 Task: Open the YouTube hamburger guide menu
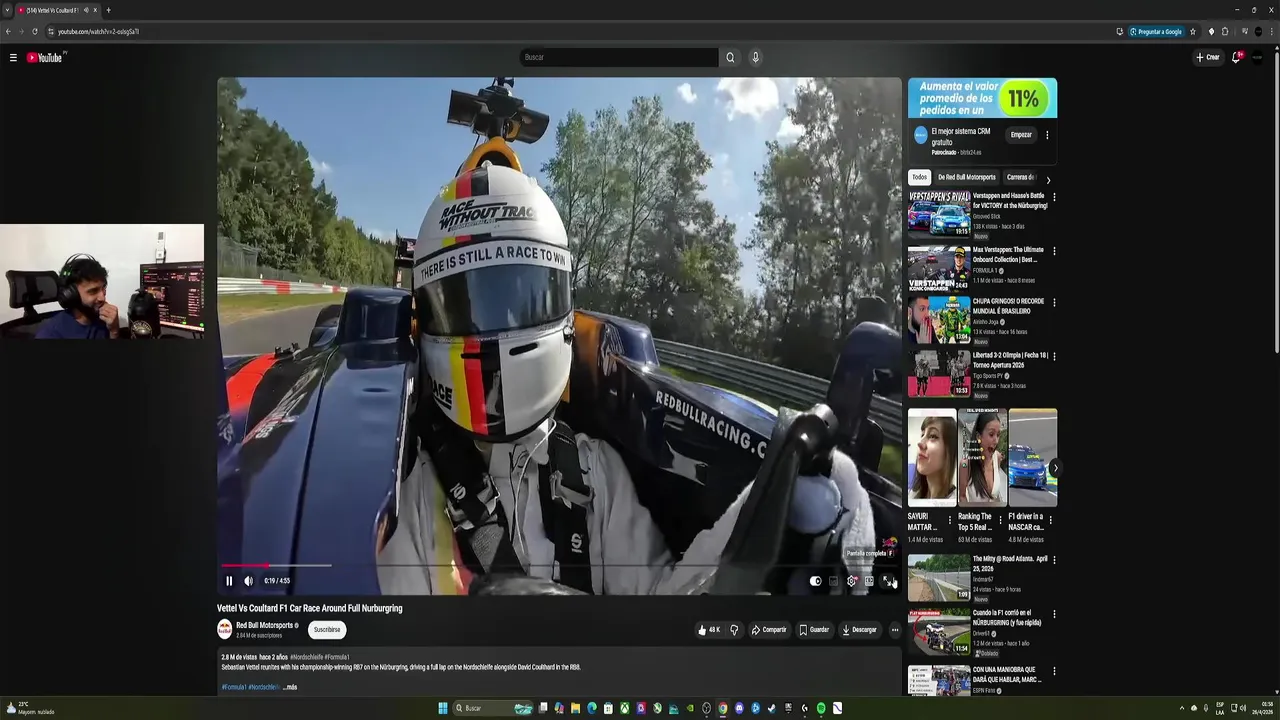(13, 57)
